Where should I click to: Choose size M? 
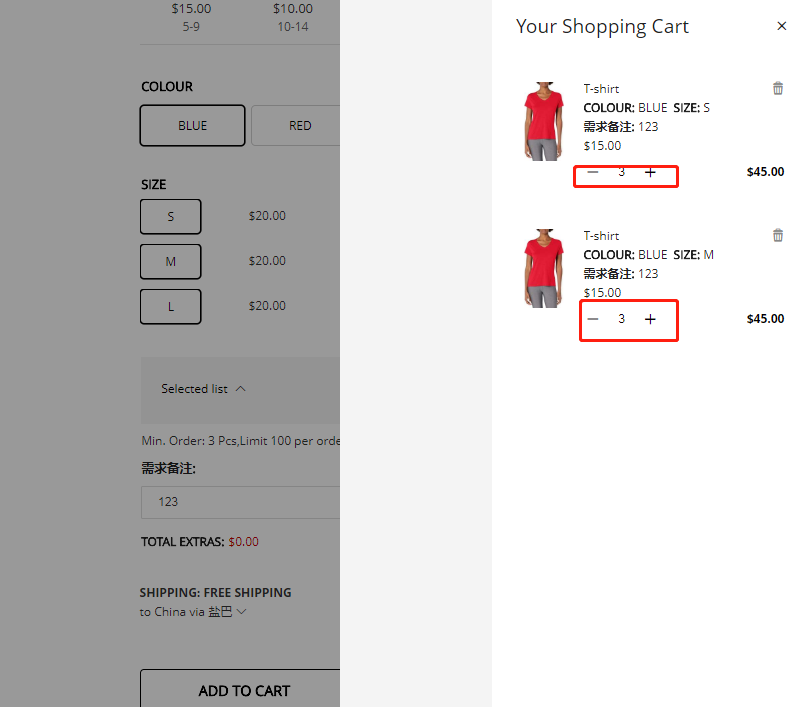point(171,261)
